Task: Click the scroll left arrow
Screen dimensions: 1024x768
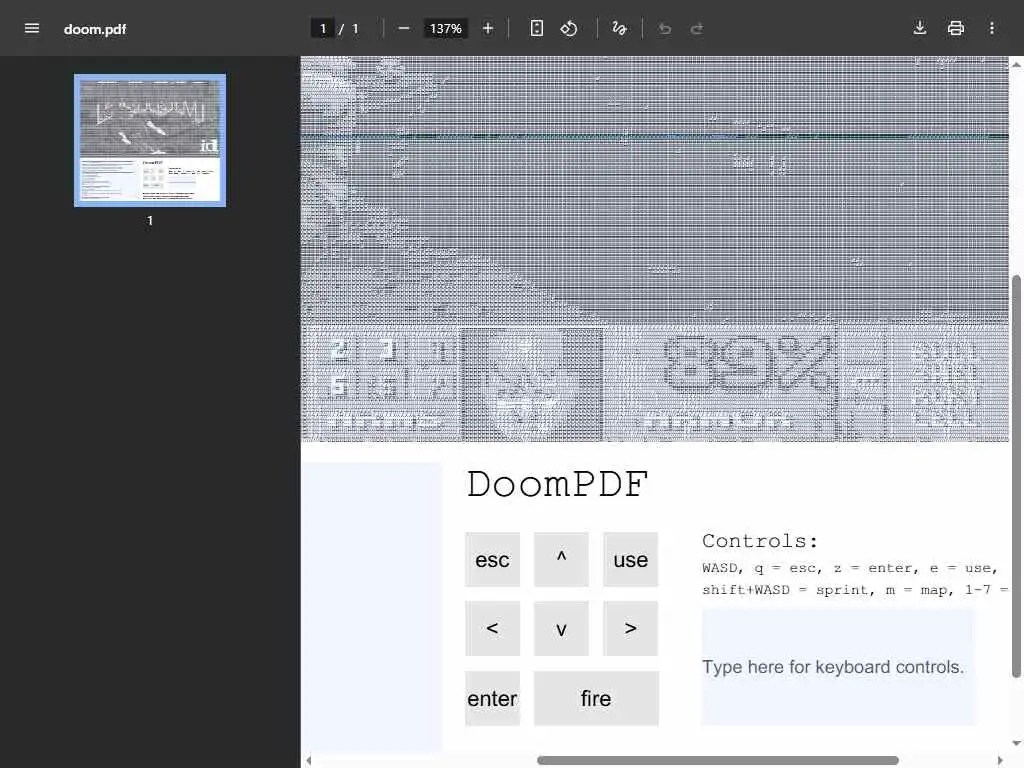Action: 308,760
